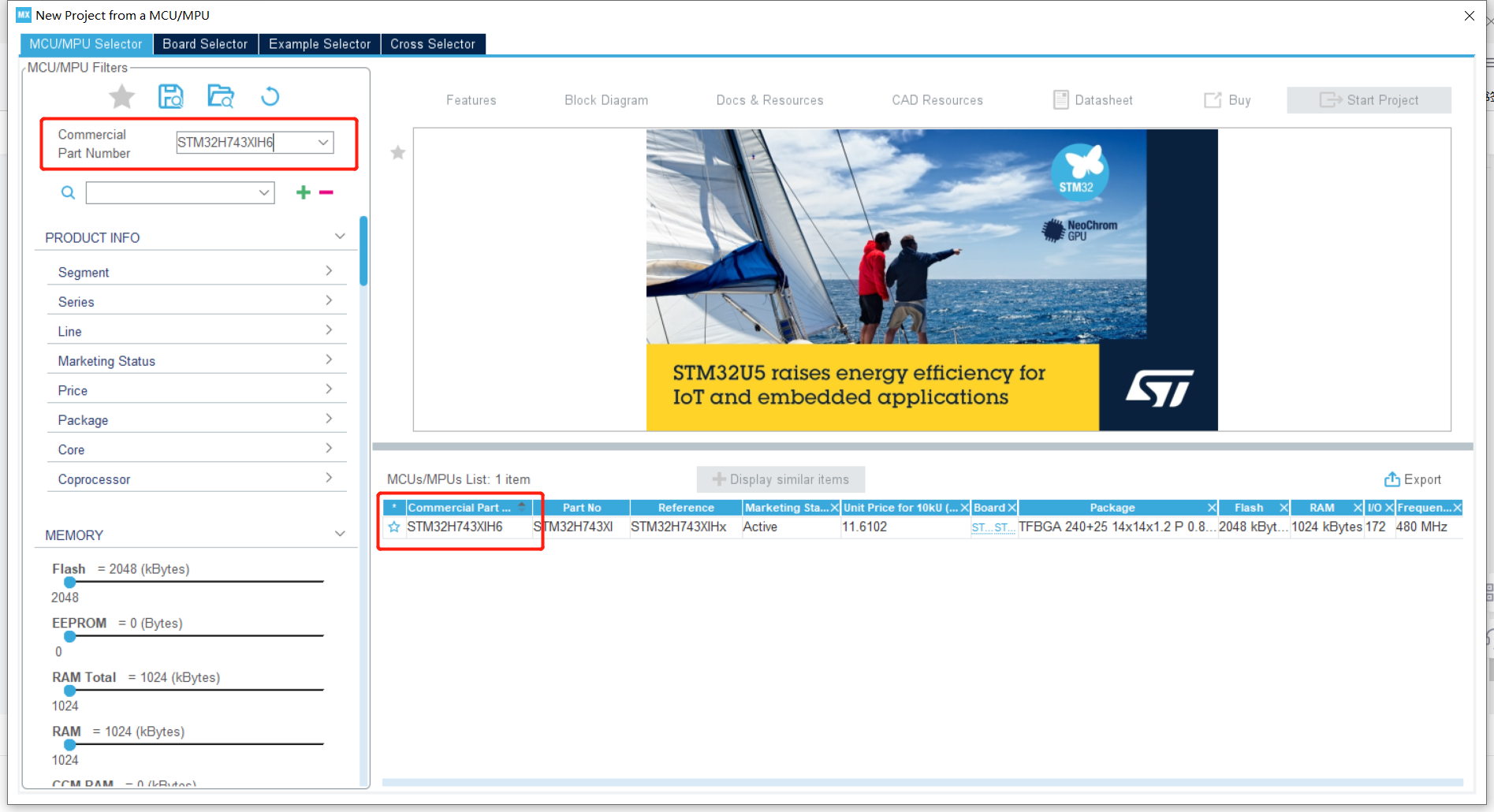Switch to MCU/MPU Selector tab

click(x=86, y=44)
